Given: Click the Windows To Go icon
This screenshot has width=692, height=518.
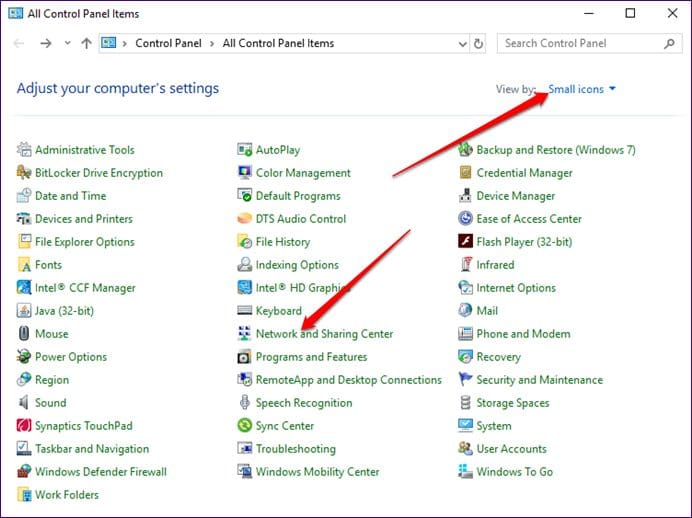Looking at the screenshot, I should click(465, 471).
